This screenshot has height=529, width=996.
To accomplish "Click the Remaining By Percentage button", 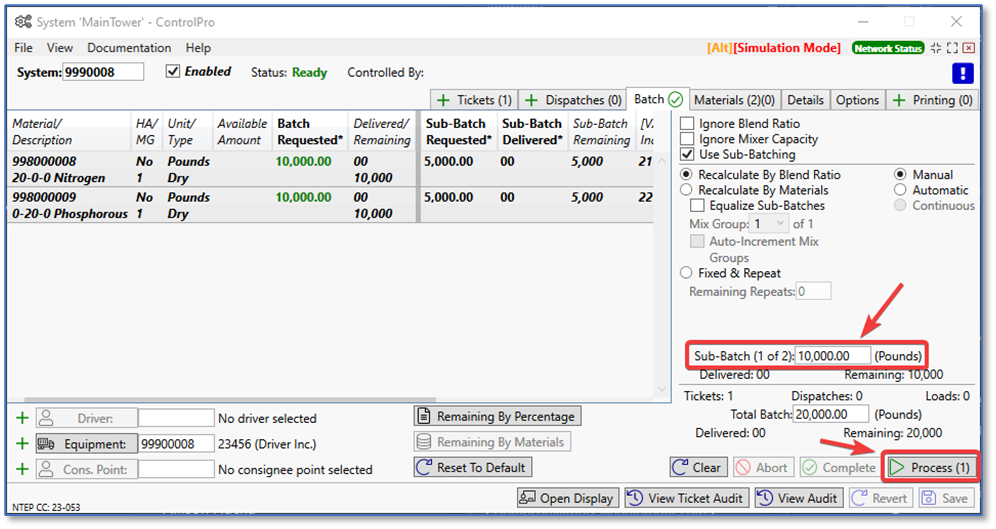I will (497, 416).
